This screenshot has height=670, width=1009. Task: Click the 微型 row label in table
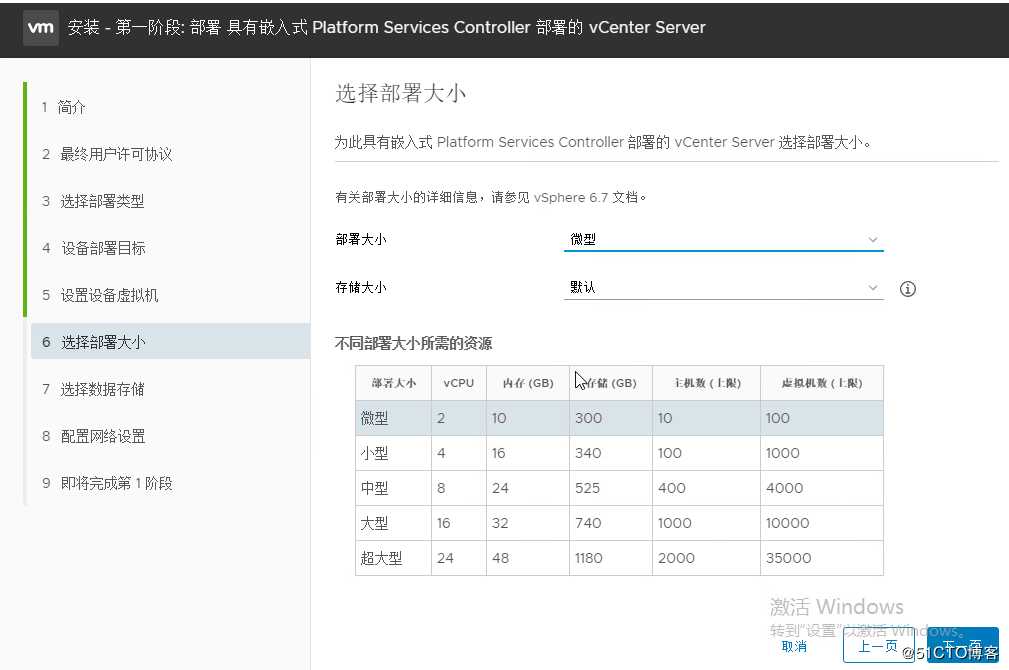[374, 418]
